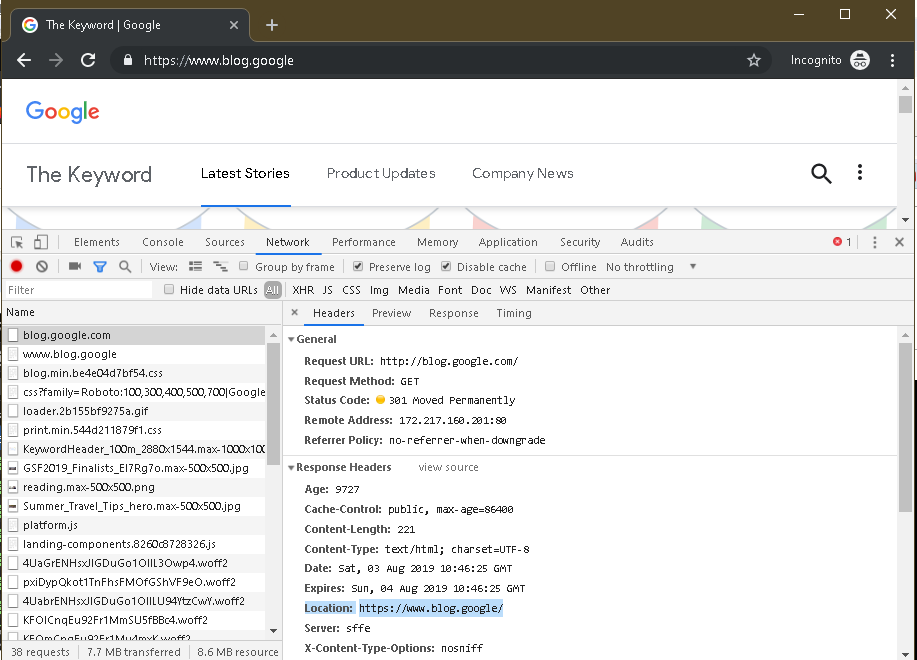Select the All filter type

273,290
